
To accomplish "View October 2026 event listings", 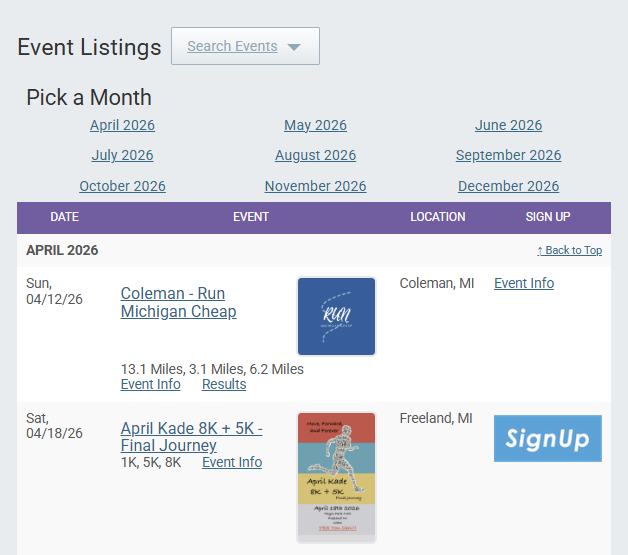I will point(122,186).
